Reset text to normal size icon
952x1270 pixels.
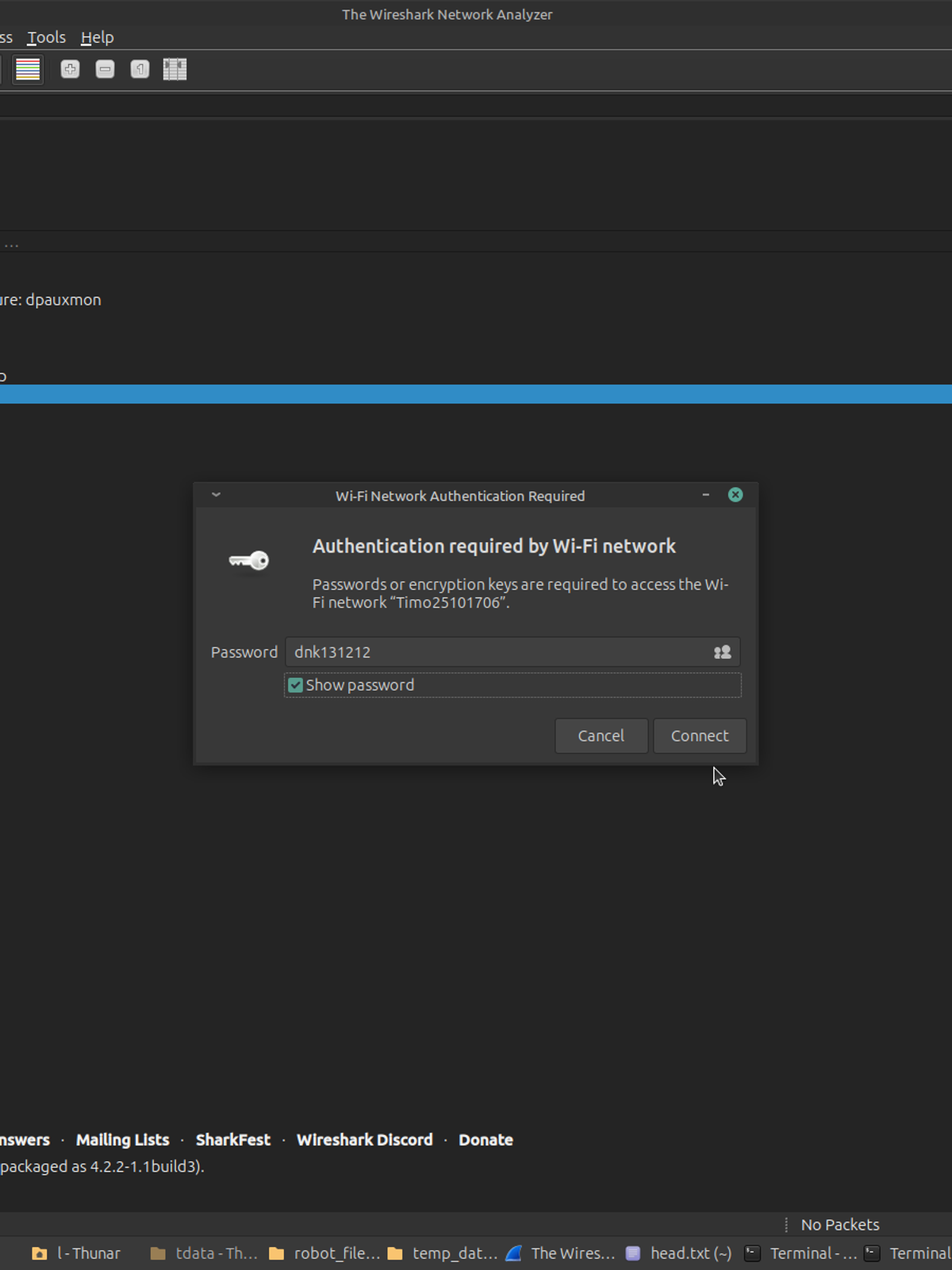(x=140, y=69)
